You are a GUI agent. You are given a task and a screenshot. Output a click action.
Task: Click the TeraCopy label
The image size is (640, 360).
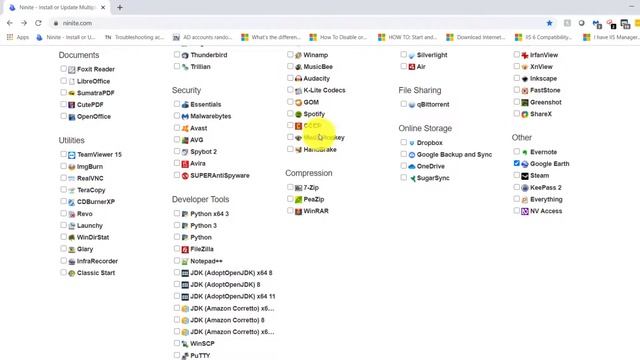(91, 190)
